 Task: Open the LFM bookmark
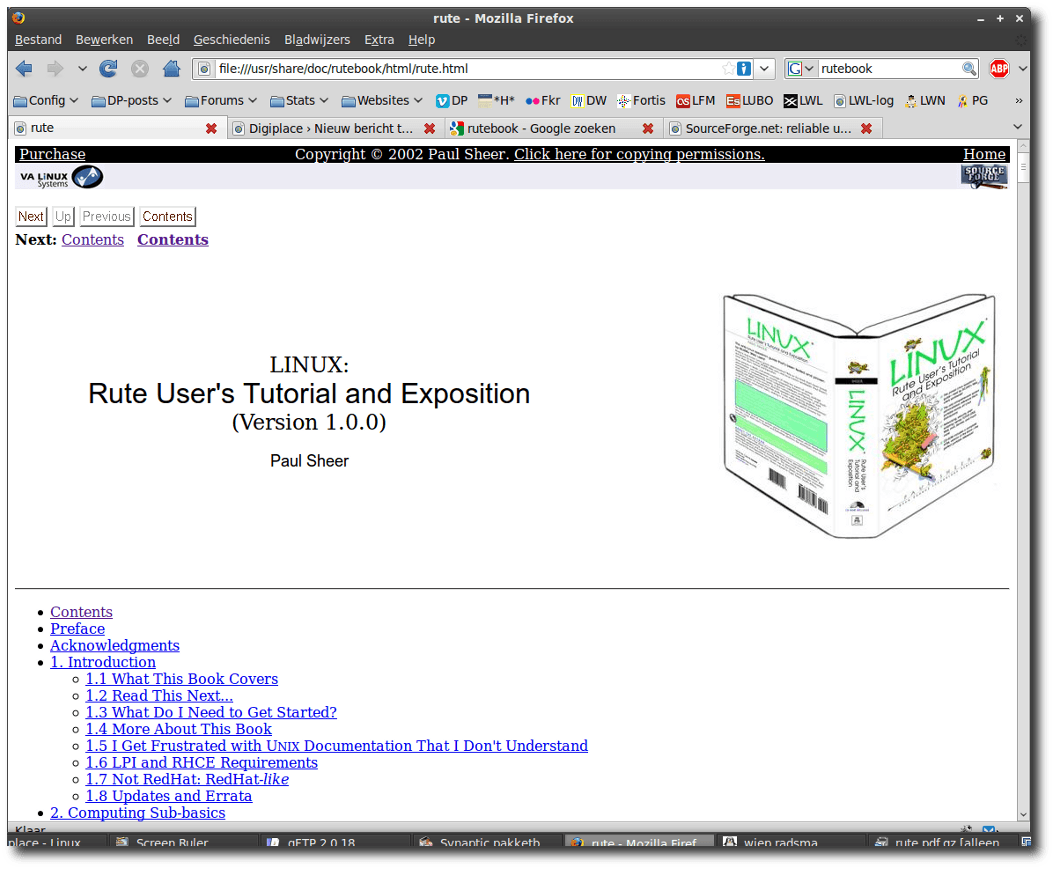click(x=696, y=101)
